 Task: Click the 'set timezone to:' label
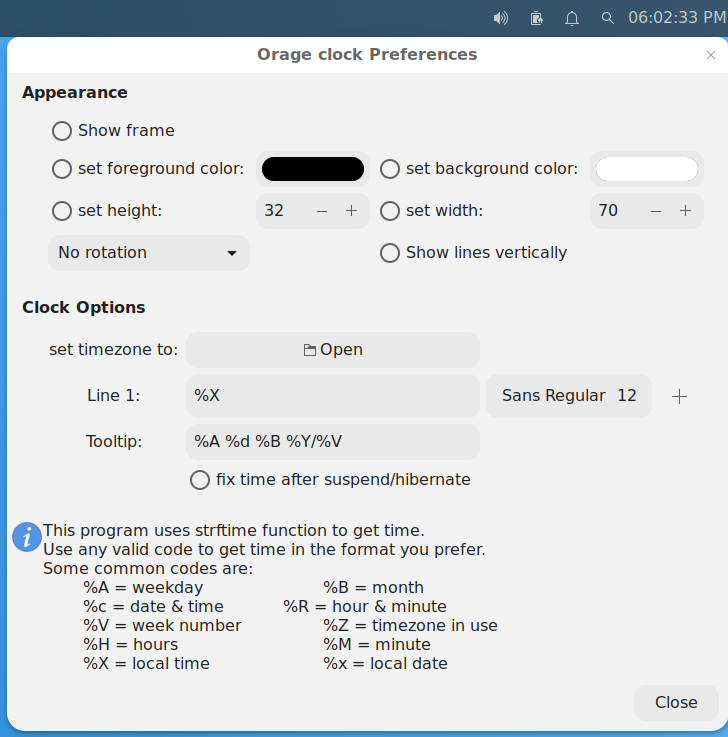pyautogui.click(x=113, y=350)
